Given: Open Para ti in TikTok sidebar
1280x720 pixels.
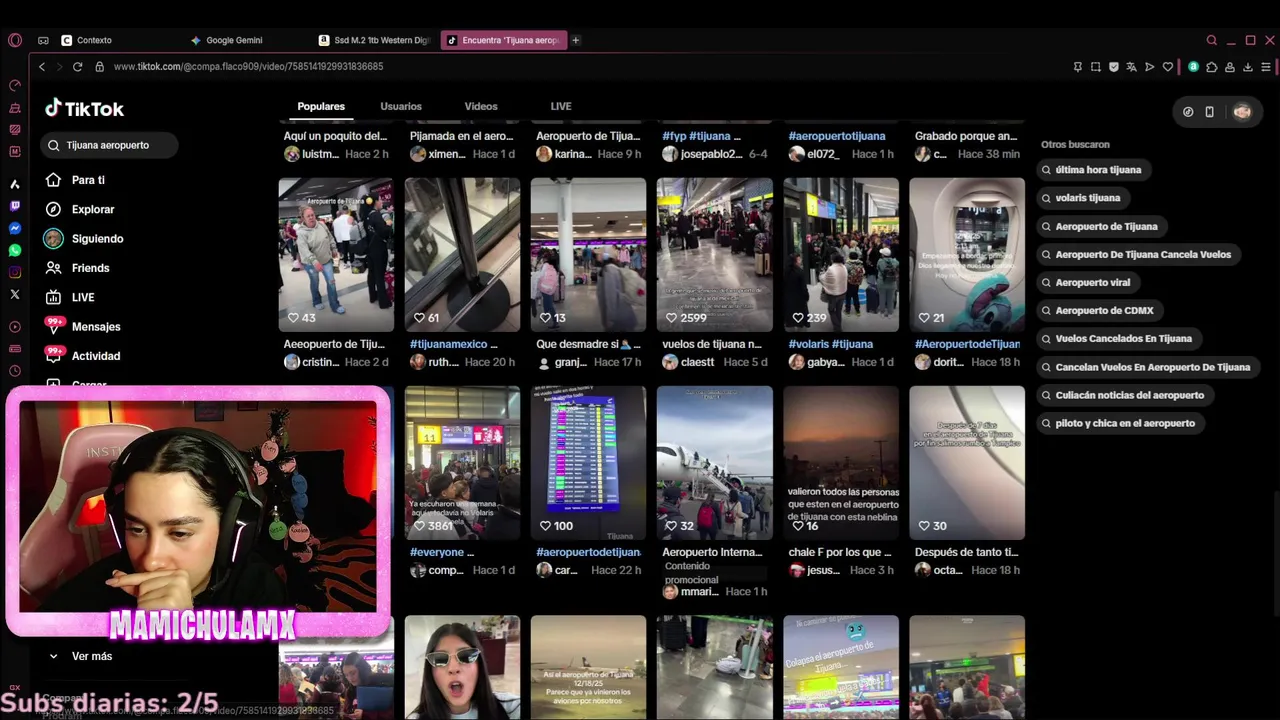Looking at the screenshot, I should click(x=76, y=180).
